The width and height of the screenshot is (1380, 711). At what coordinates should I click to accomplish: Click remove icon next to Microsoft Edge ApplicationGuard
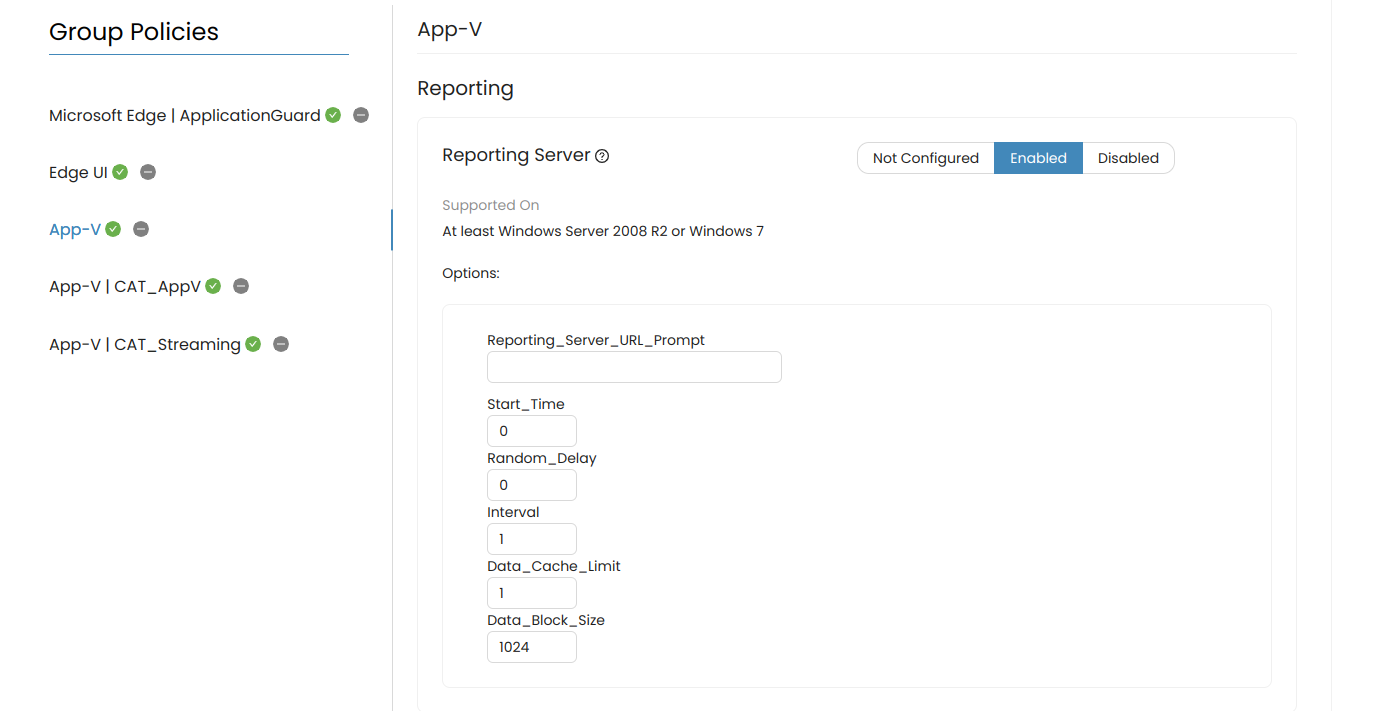pos(361,115)
